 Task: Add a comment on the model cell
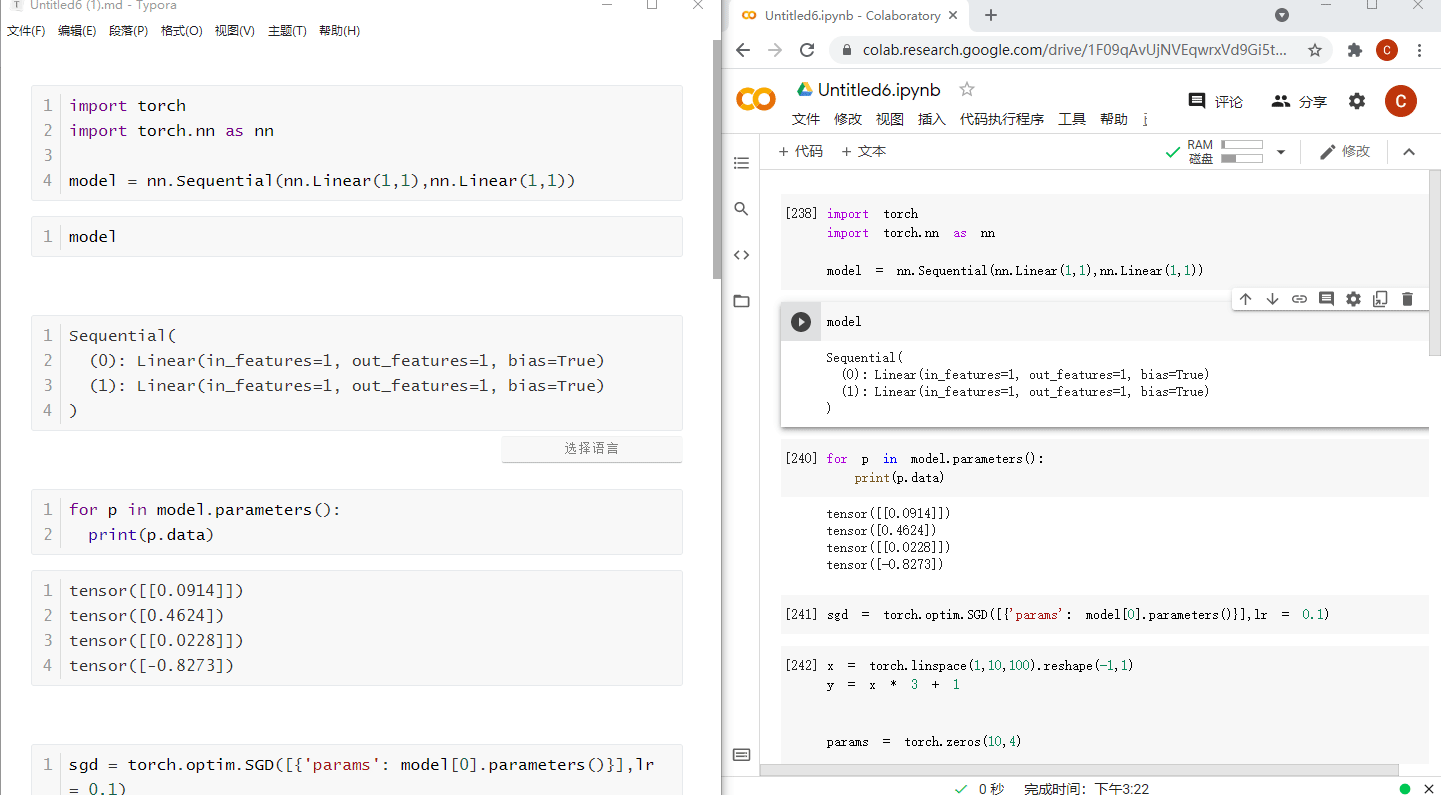point(1326,298)
